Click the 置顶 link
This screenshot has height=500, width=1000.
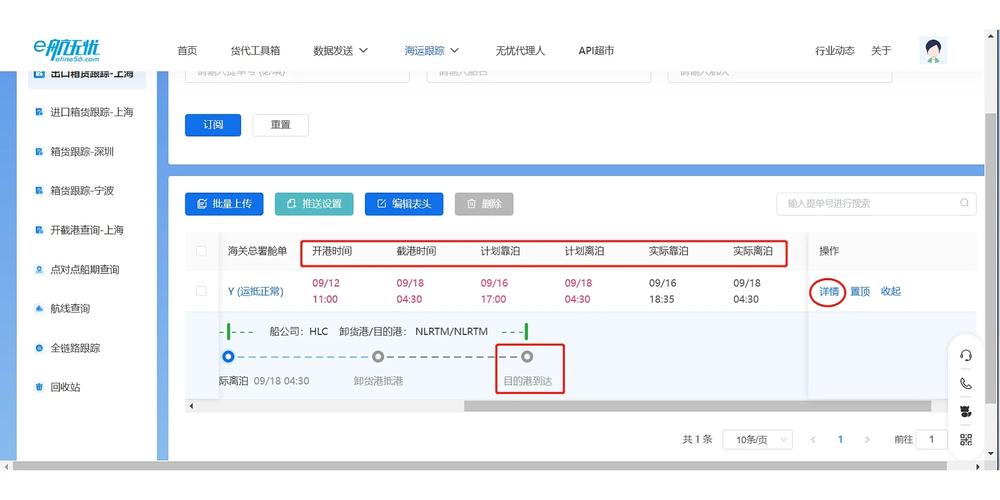point(860,291)
